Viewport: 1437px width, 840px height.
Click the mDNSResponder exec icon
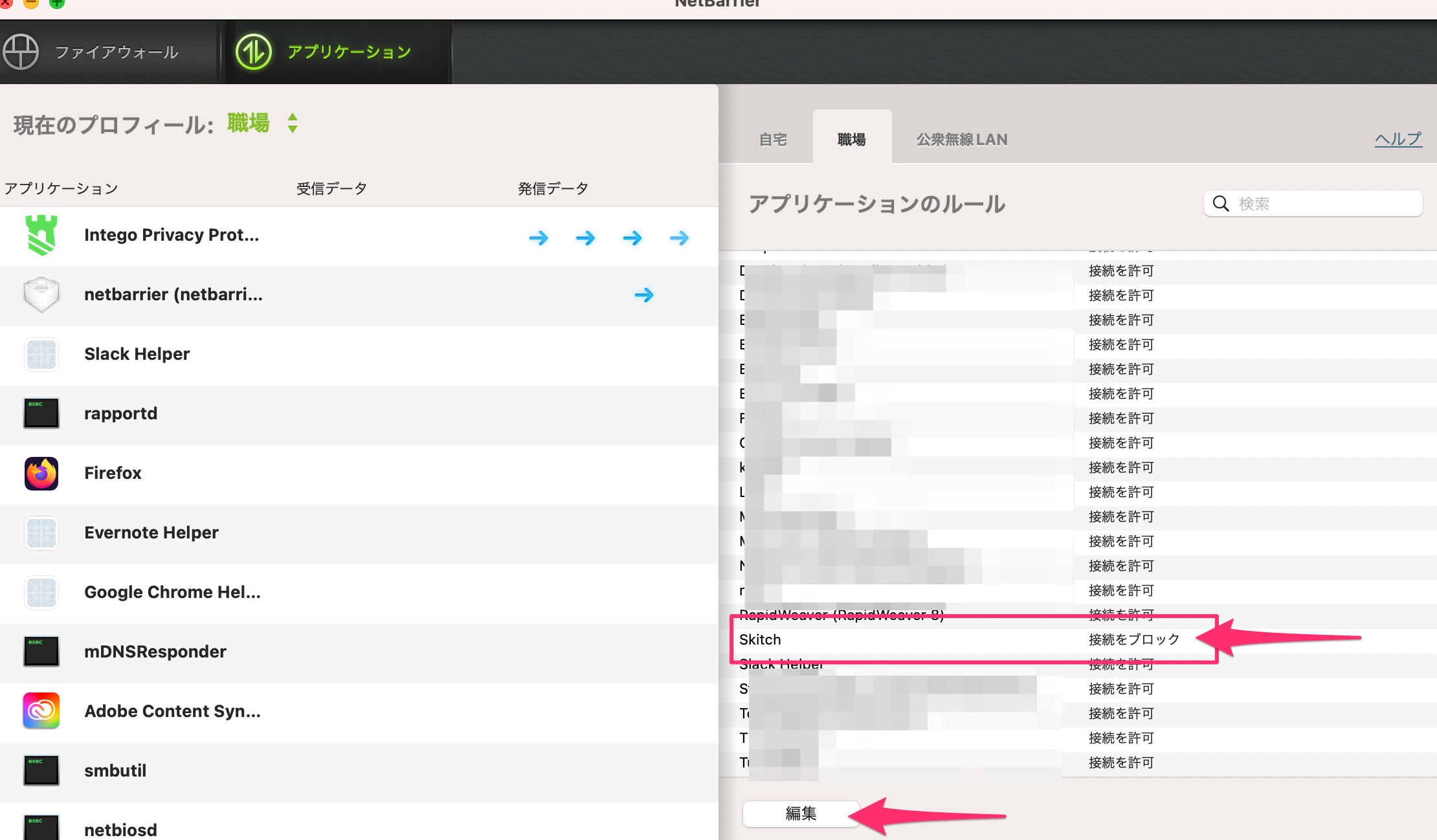point(41,652)
